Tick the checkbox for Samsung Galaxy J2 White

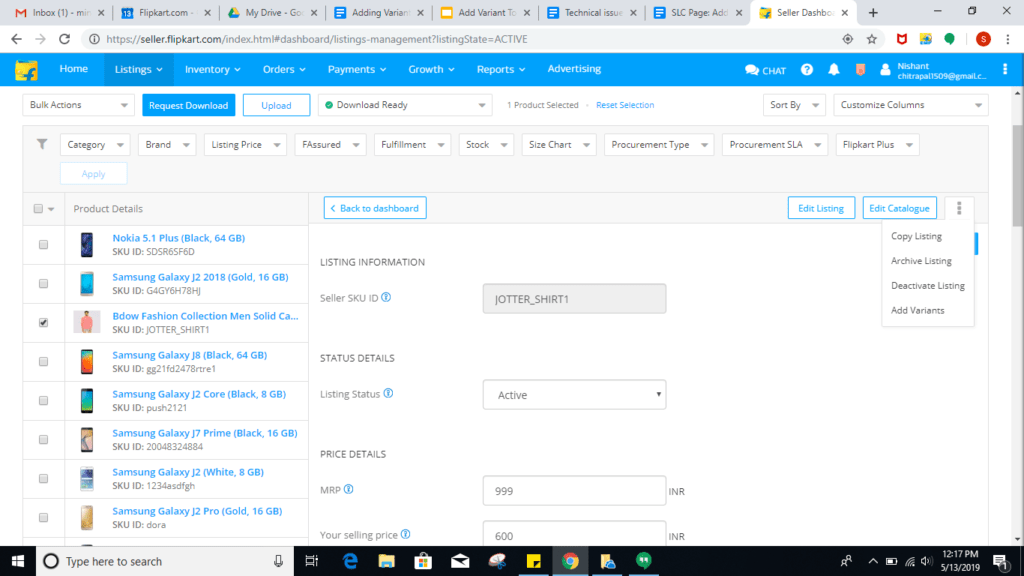pos(43,479)
